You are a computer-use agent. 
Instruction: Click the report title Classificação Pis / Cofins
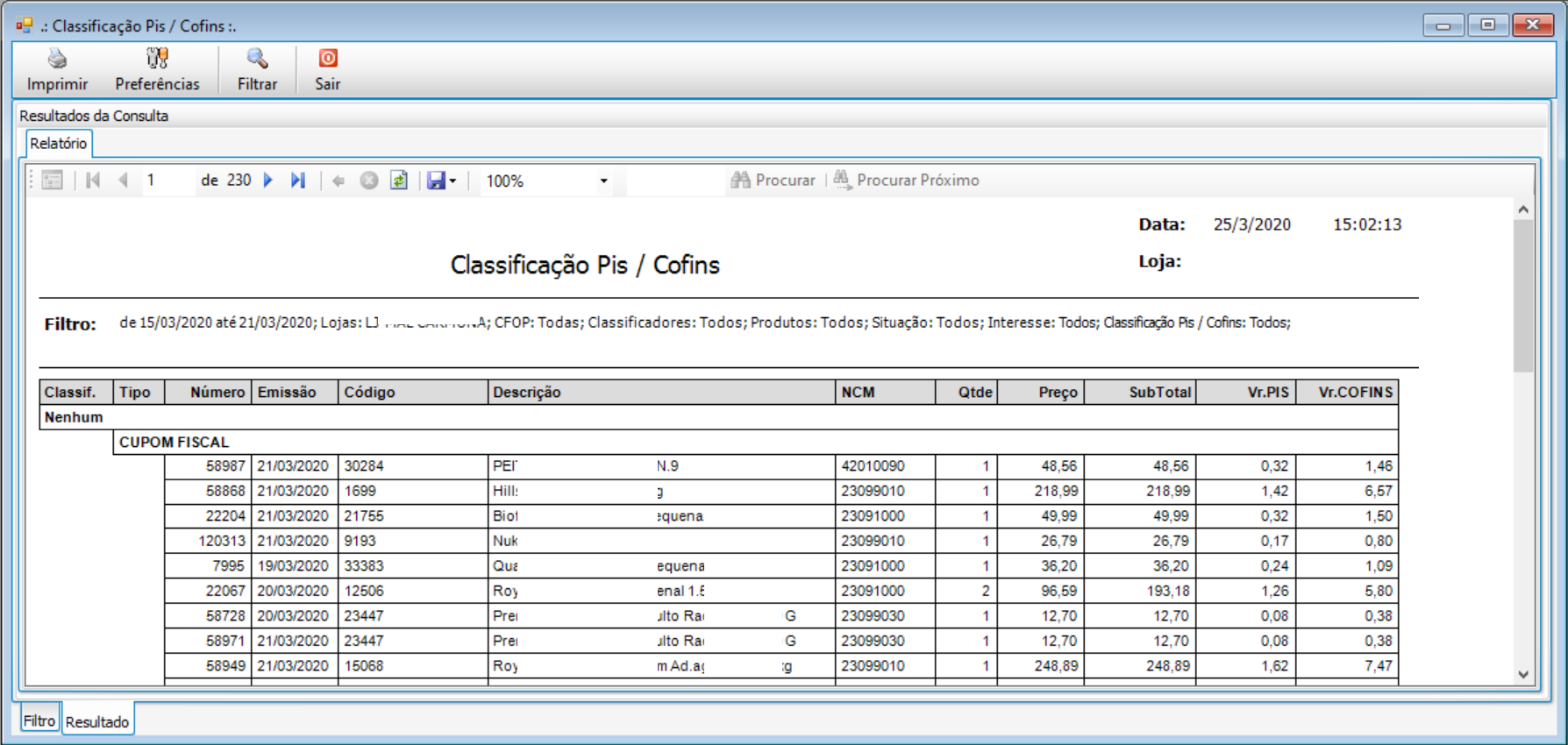pyautogui.click(x=585, y=265)
